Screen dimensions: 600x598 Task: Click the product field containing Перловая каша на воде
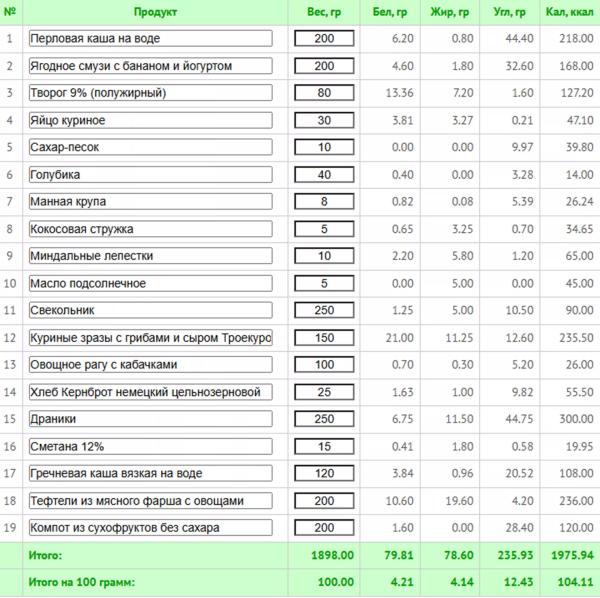point(150,39)
